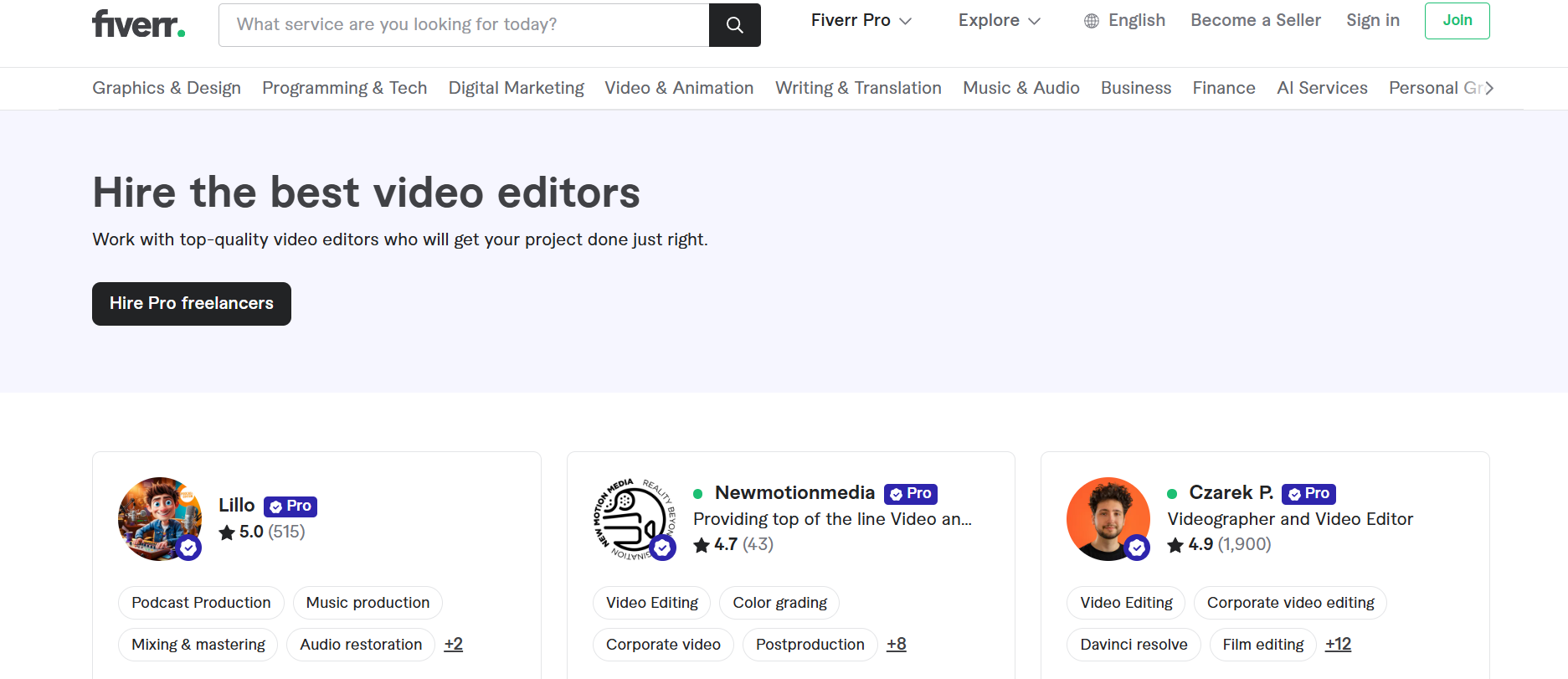Select Czarek's Video Editing tag
The height and width of the screenshot is (679, 1568).
click(x=1126, y=603)
